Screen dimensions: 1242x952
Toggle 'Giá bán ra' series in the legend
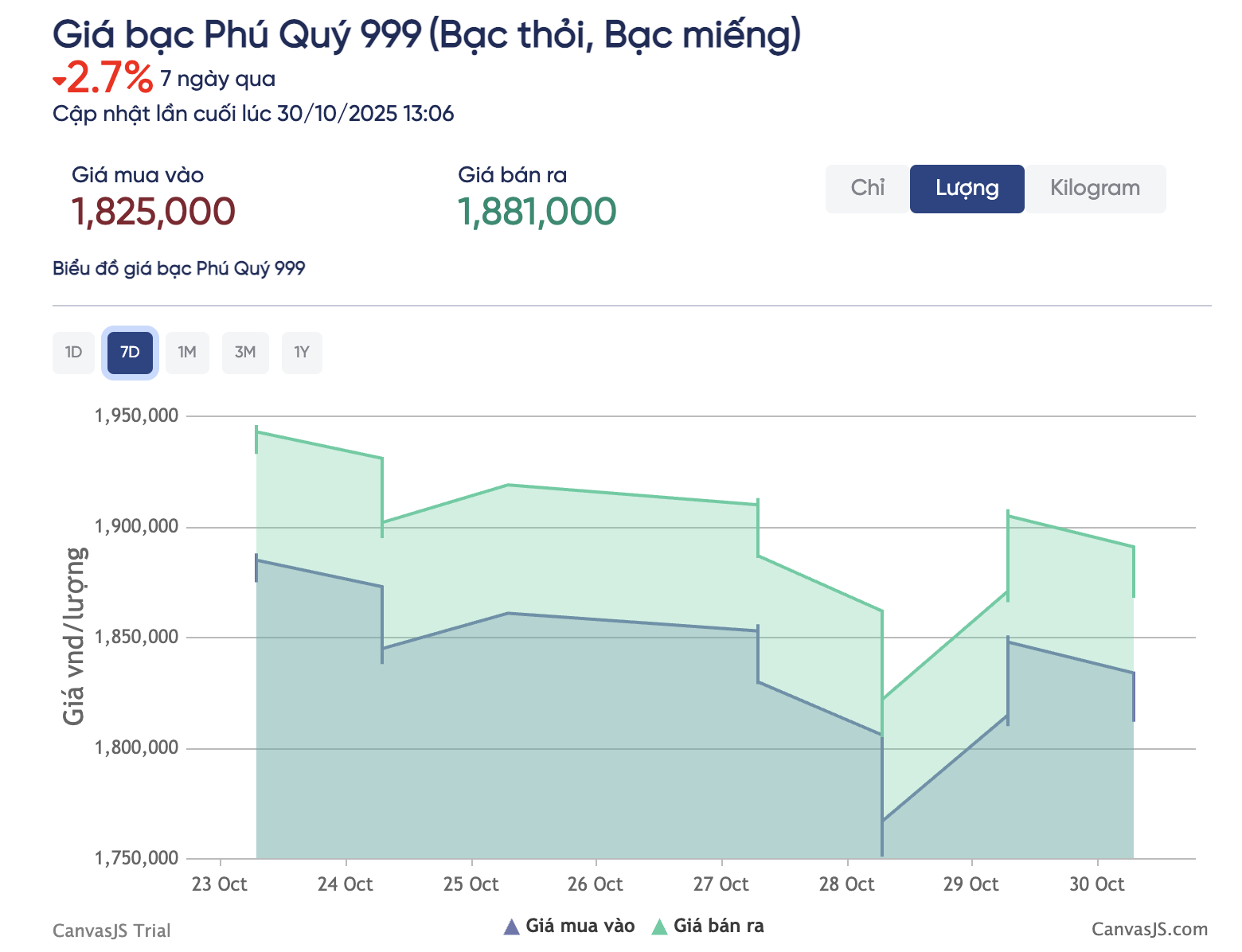click(x=719, y=926)
